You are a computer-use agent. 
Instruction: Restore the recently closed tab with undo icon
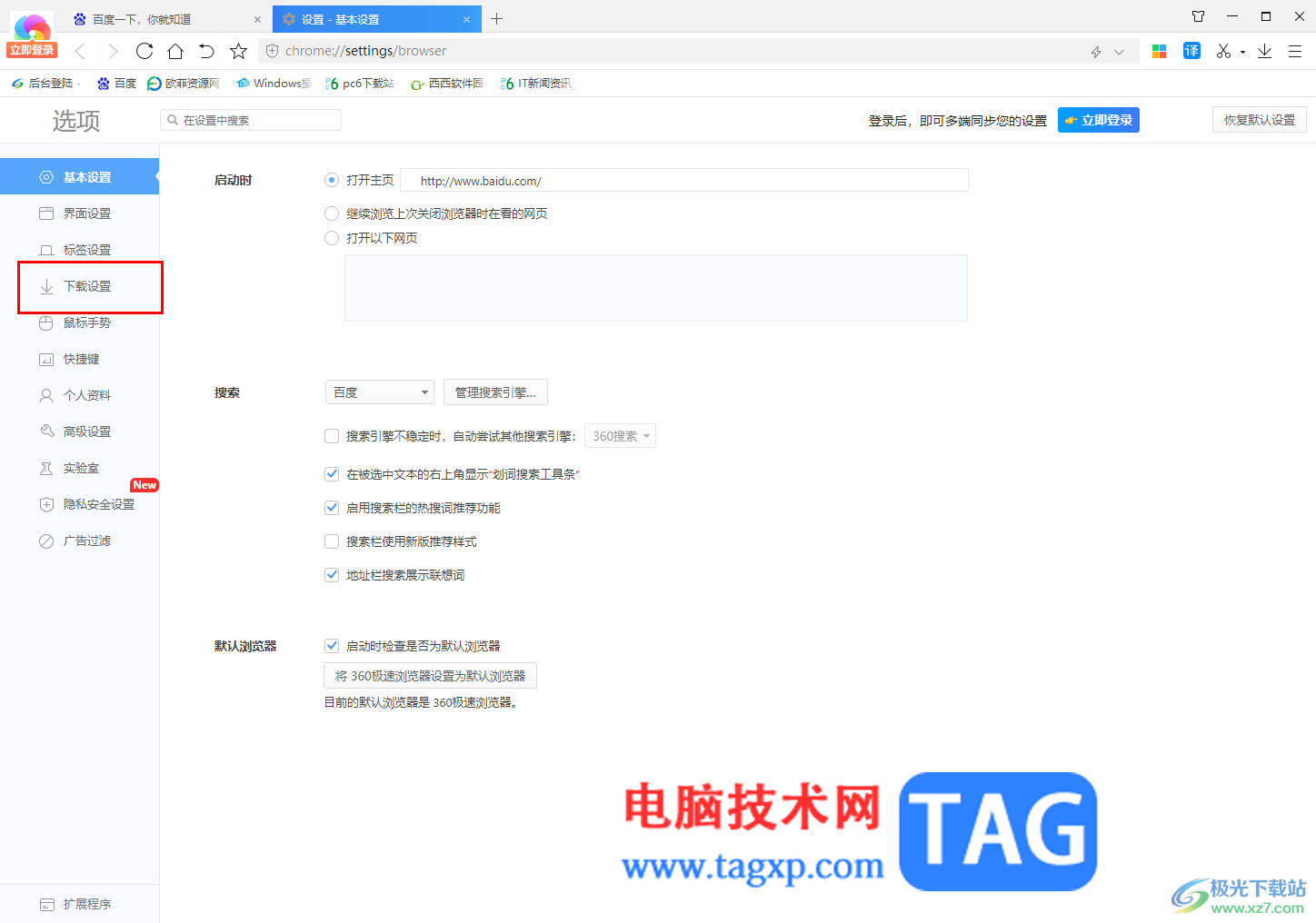pos(207,51)
